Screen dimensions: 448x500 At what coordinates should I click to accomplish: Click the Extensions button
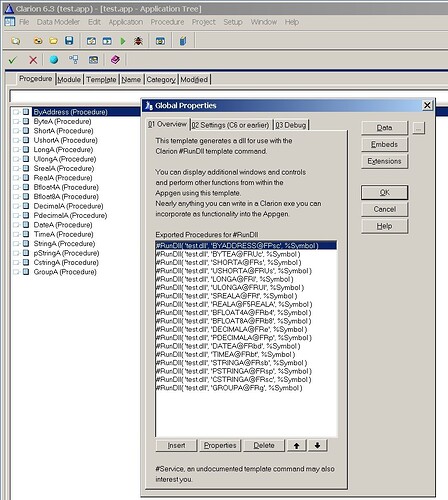point(384,161)
